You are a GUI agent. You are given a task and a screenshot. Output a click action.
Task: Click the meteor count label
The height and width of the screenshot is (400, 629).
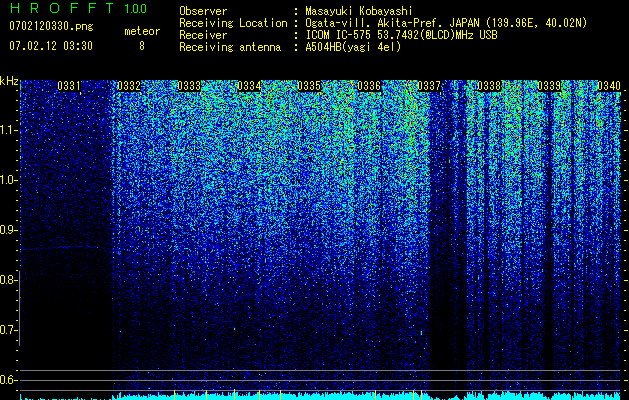tap(142, 31)
